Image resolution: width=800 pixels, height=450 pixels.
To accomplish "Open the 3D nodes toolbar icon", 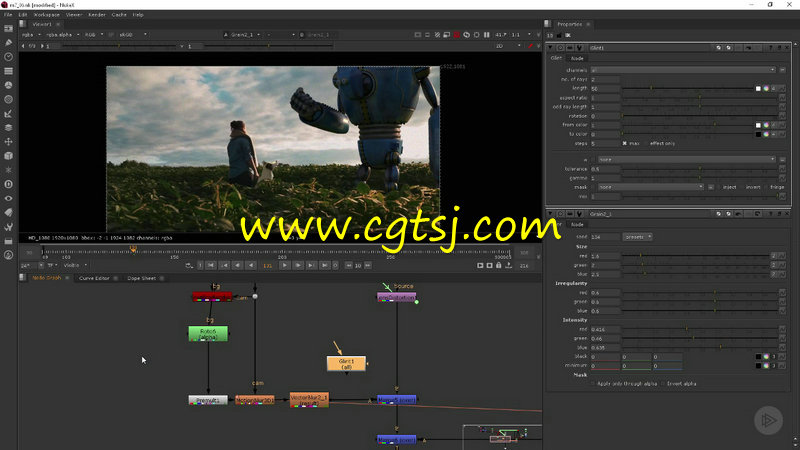I will [8, 156].
